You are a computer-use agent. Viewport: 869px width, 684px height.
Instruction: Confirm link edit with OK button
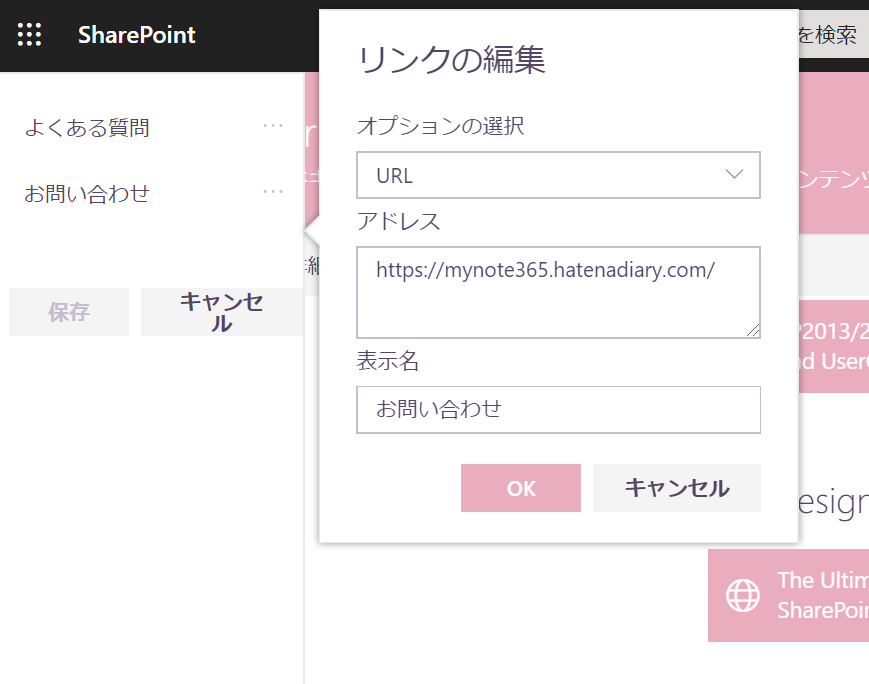[x=521, y=488]
